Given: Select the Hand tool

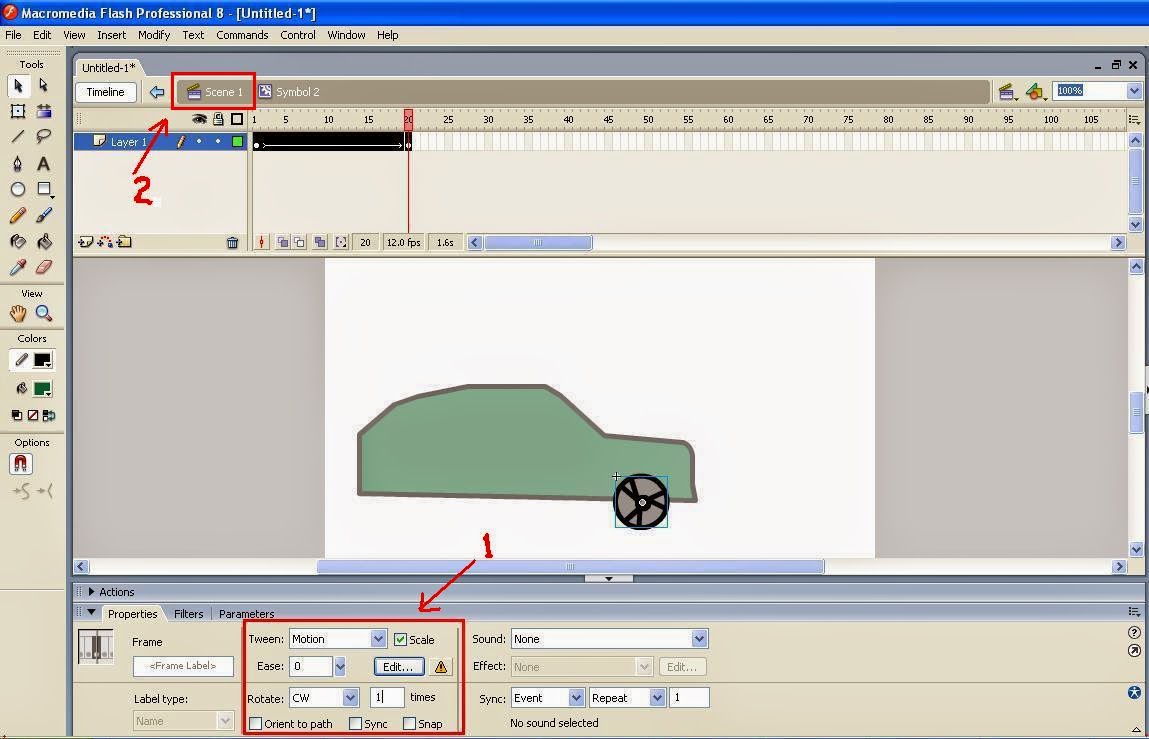Looking at the screenshot, I should 18,314.
